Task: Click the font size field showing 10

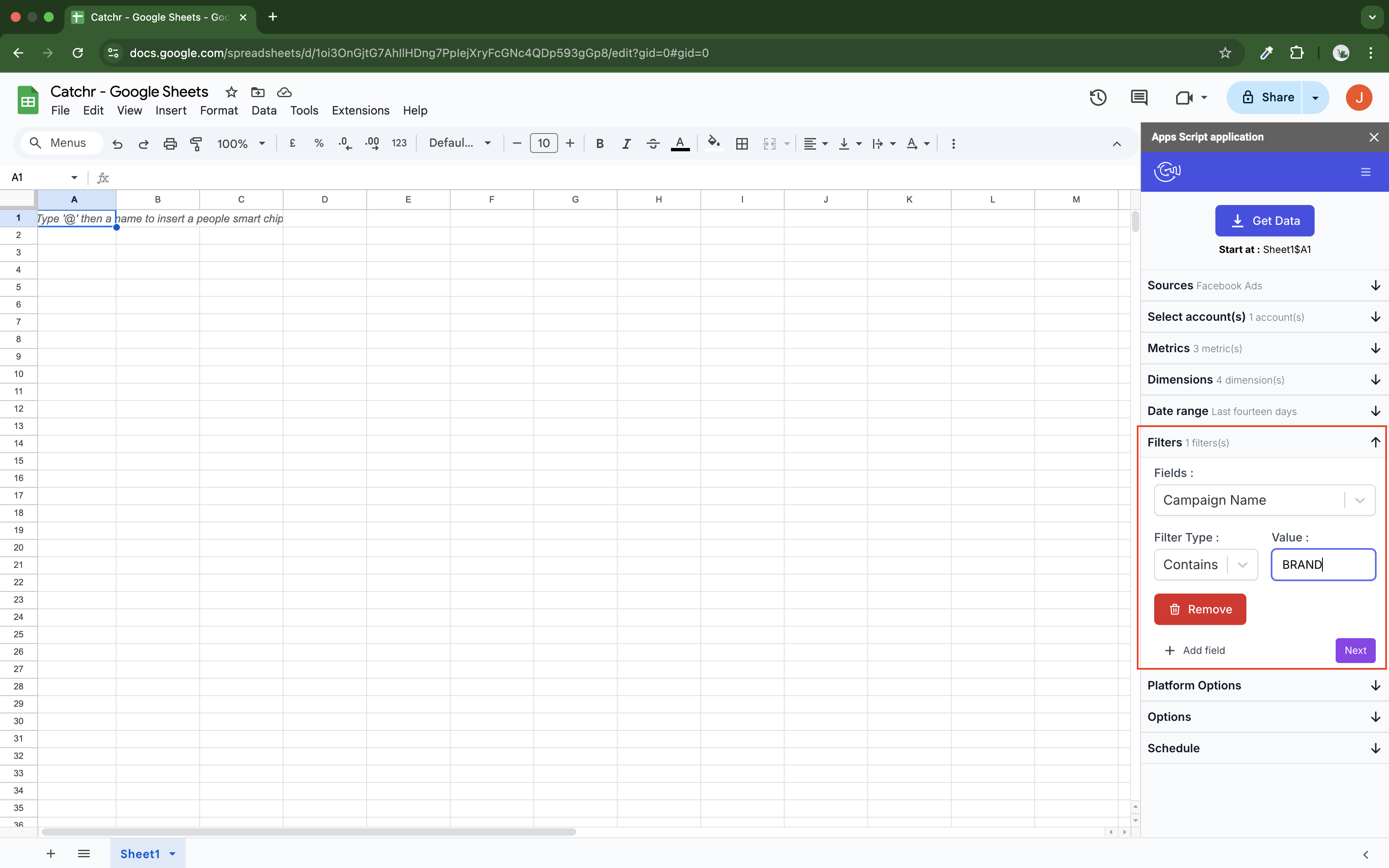Action: click(x=544, y=143)
